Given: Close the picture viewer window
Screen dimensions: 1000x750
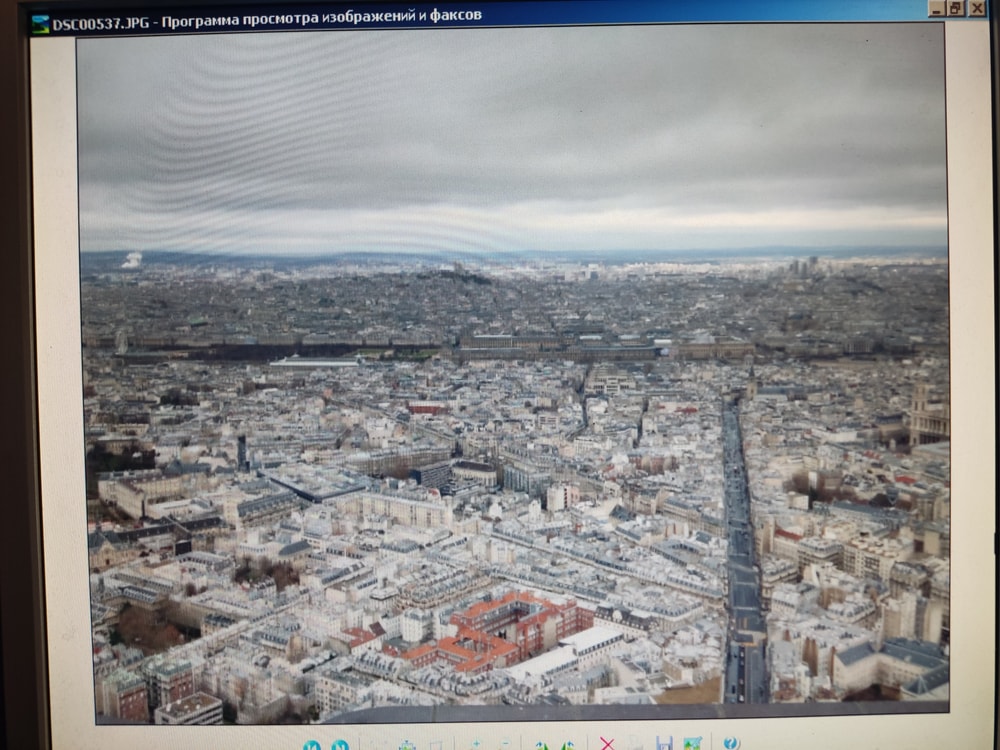Looking at the screenshot, I should point(977,9).
